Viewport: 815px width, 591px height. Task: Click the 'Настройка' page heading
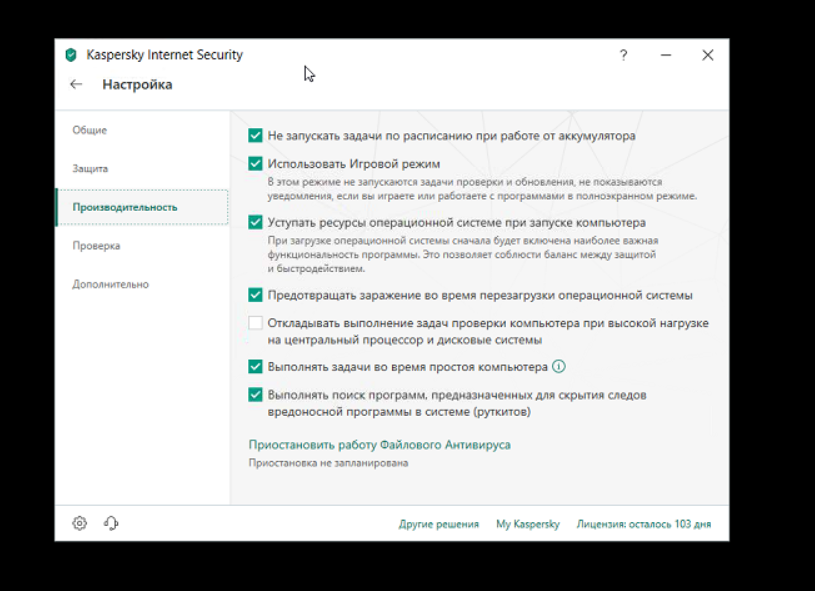137,84
